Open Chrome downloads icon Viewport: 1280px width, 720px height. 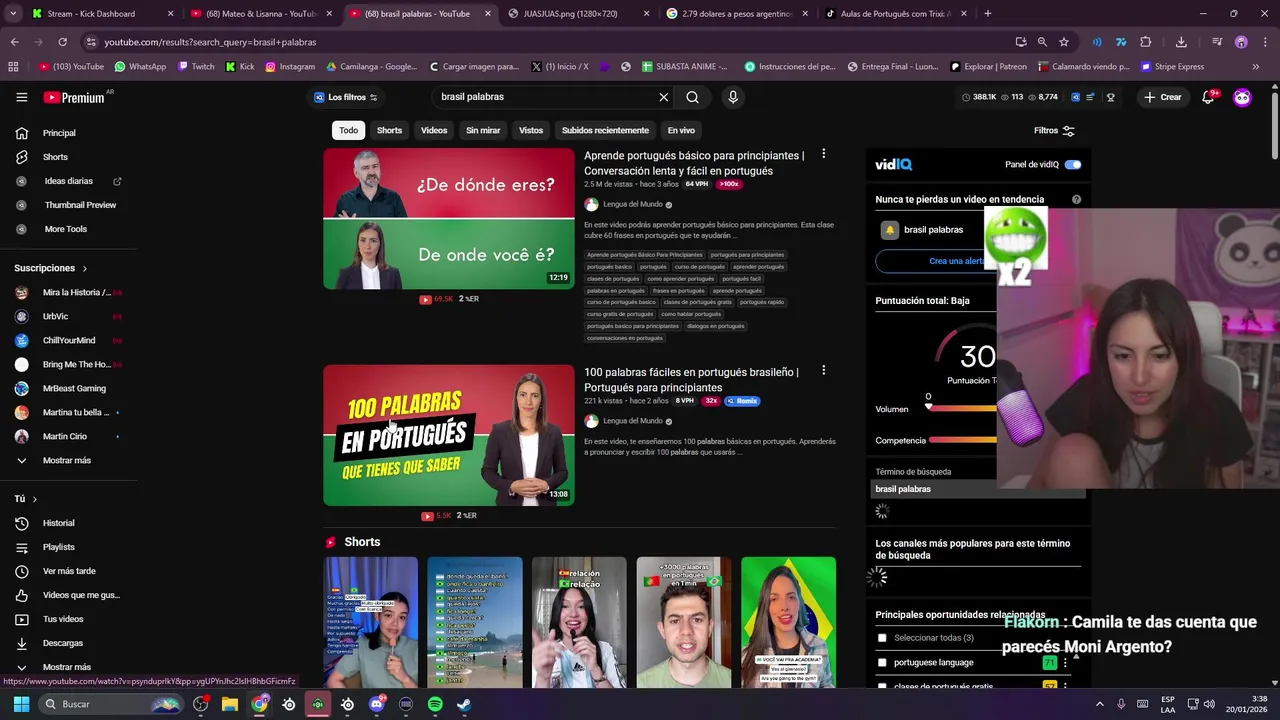[x=1181, y=42]
